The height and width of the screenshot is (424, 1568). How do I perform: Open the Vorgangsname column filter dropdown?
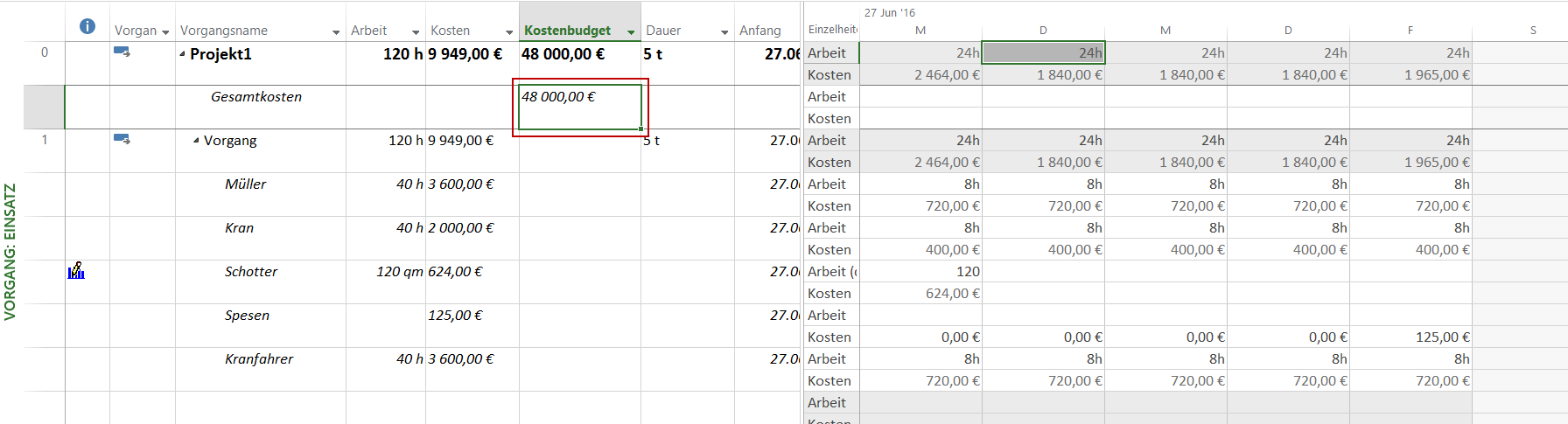pos(336,32)
